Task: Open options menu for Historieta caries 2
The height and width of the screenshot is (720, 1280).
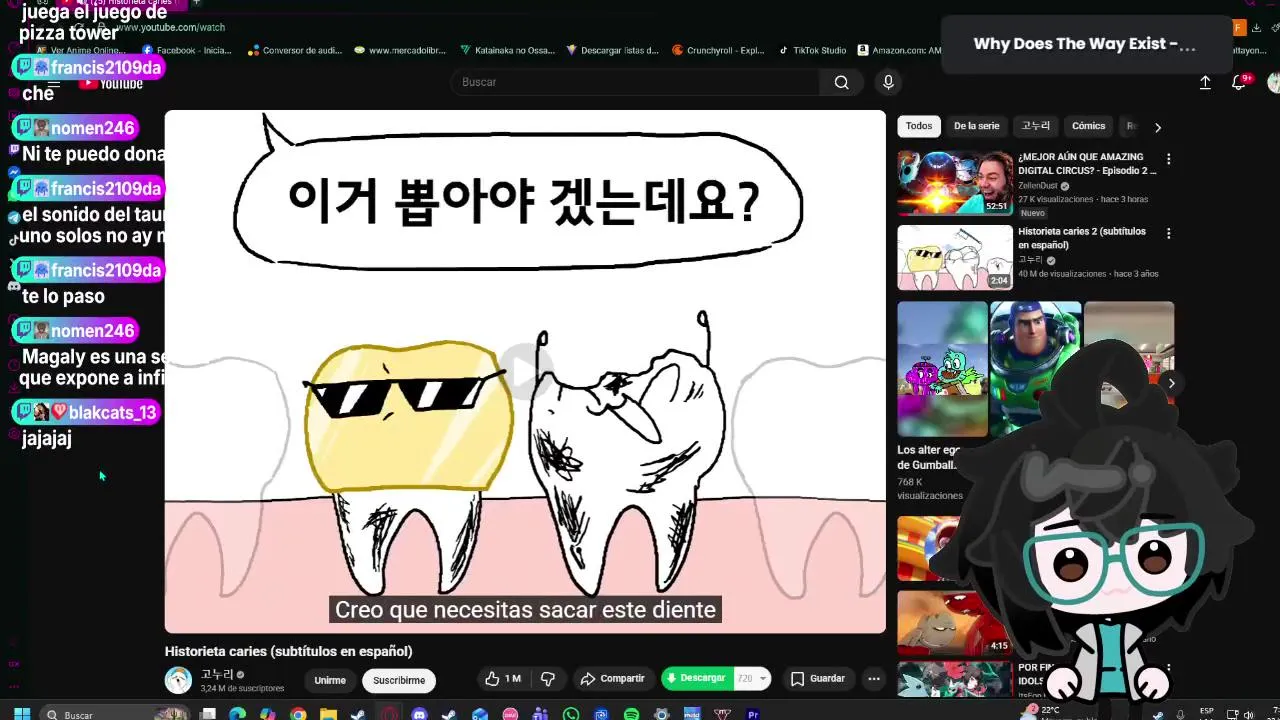Action: click(x=1168, y=233)
